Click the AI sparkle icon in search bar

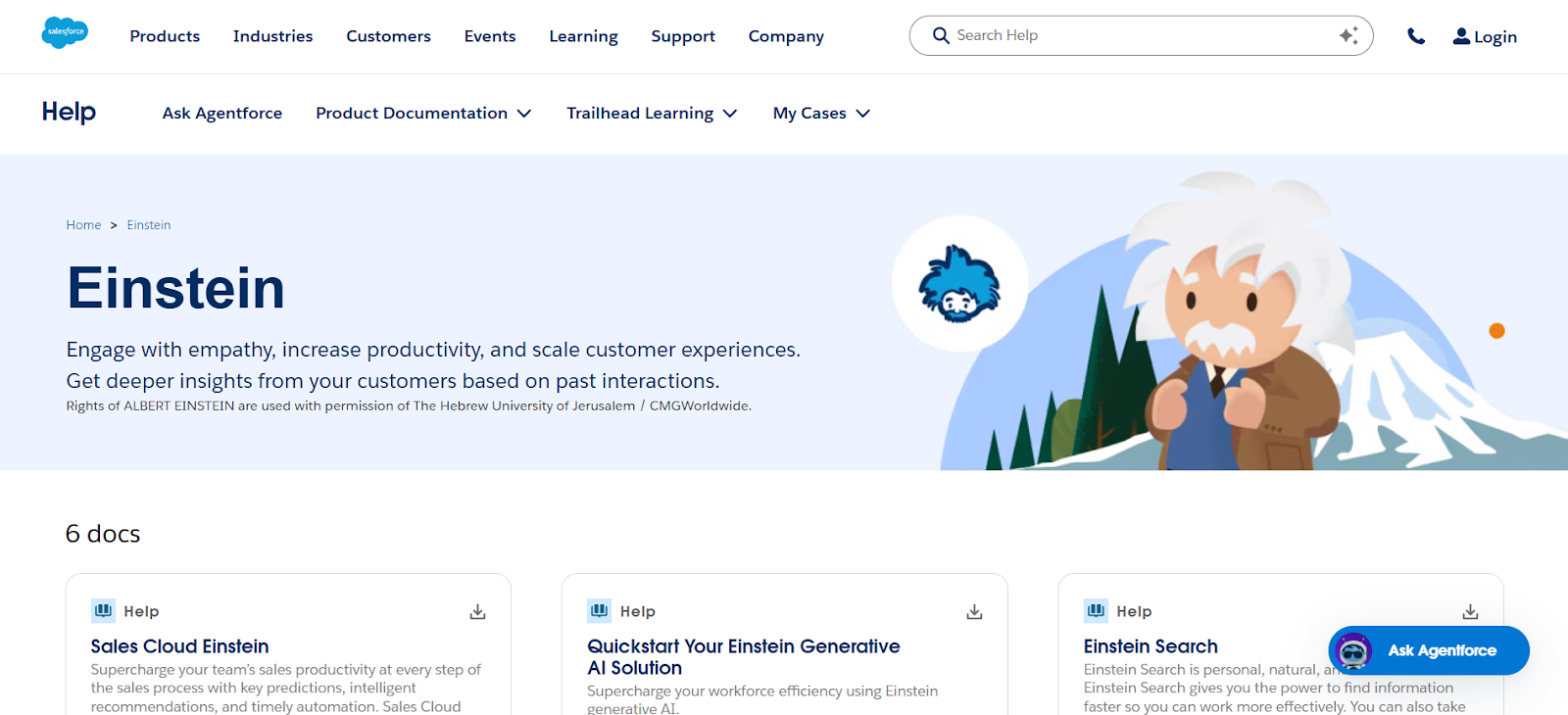click(x=1348, y=35)
